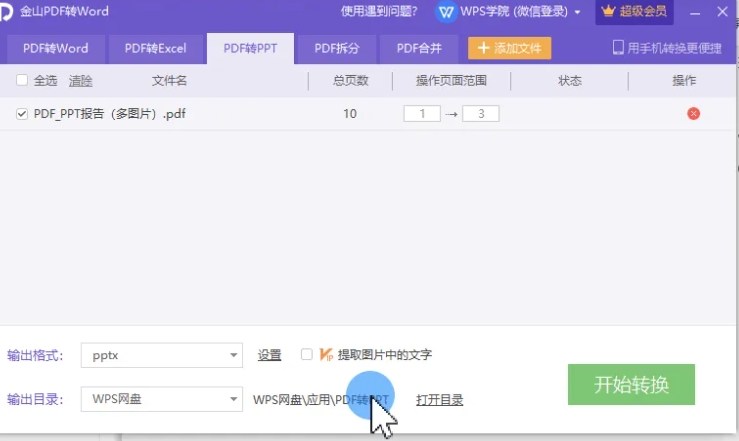Click the 设置 settings link
739x441 pixels.
pyautogui.click(x=269, y=355)
